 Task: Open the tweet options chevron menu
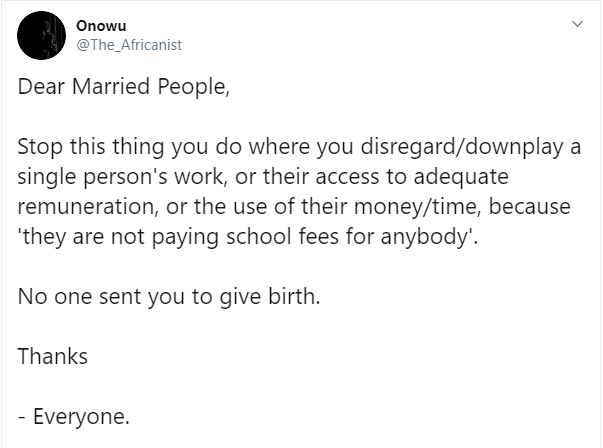tap(578, 24)
